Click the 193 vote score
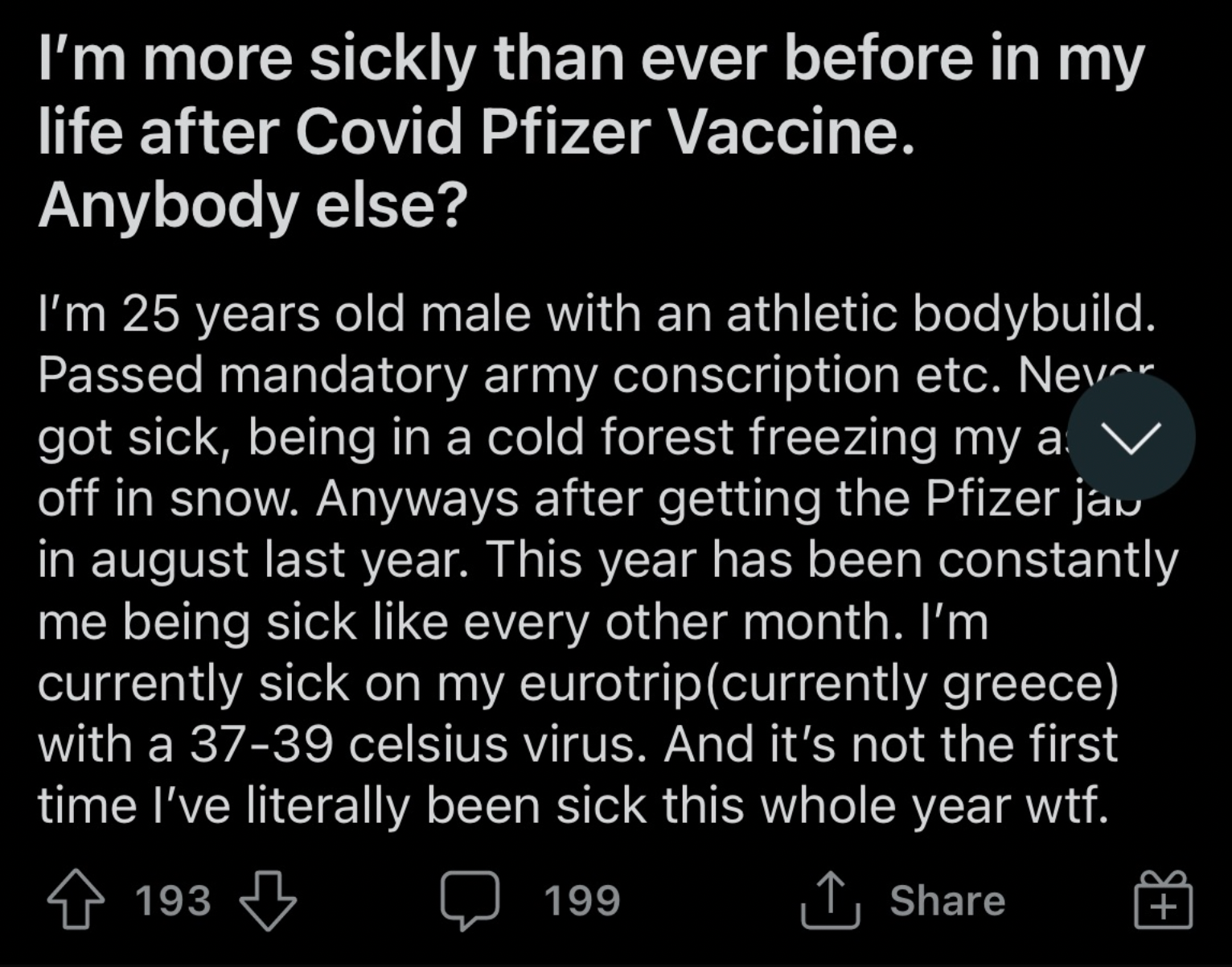This screenshot has height=967, width=1232. tap(173, 900)
